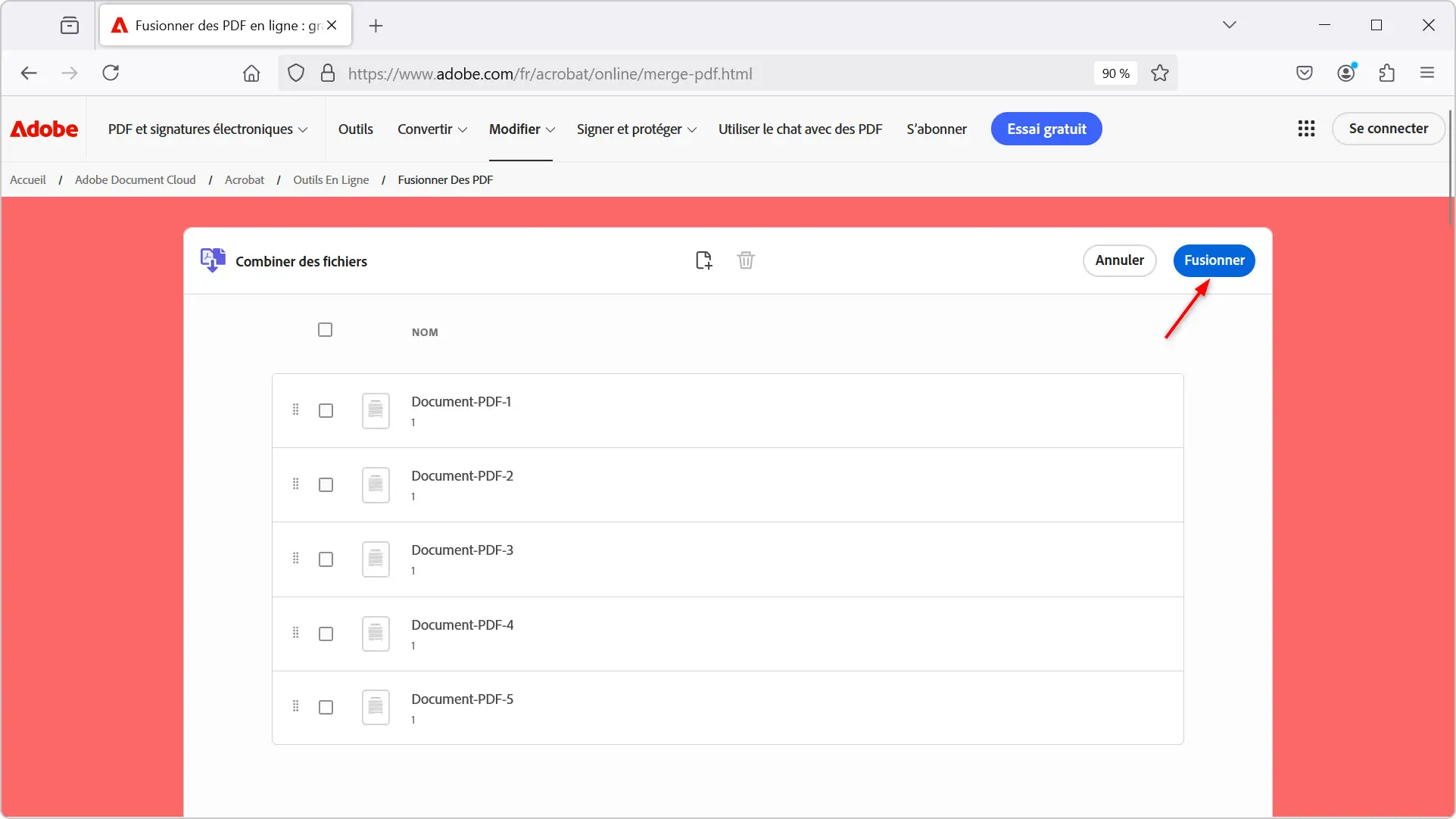The image size is (1456, 819).
Task: Click the drag handle for Document-PDF-4
Action: click(x=296, y=632)
